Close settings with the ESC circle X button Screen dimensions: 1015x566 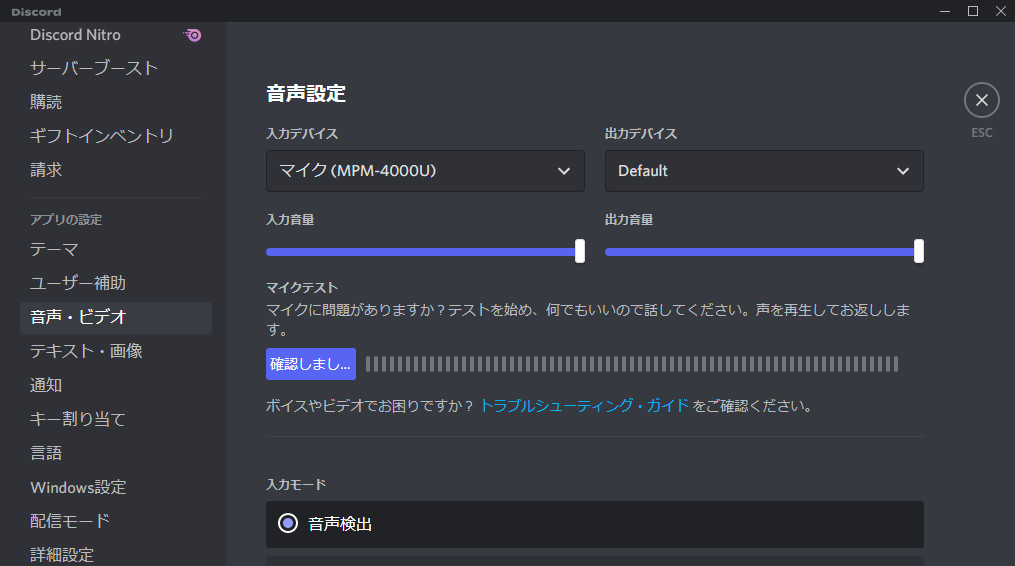pos(981,100)
